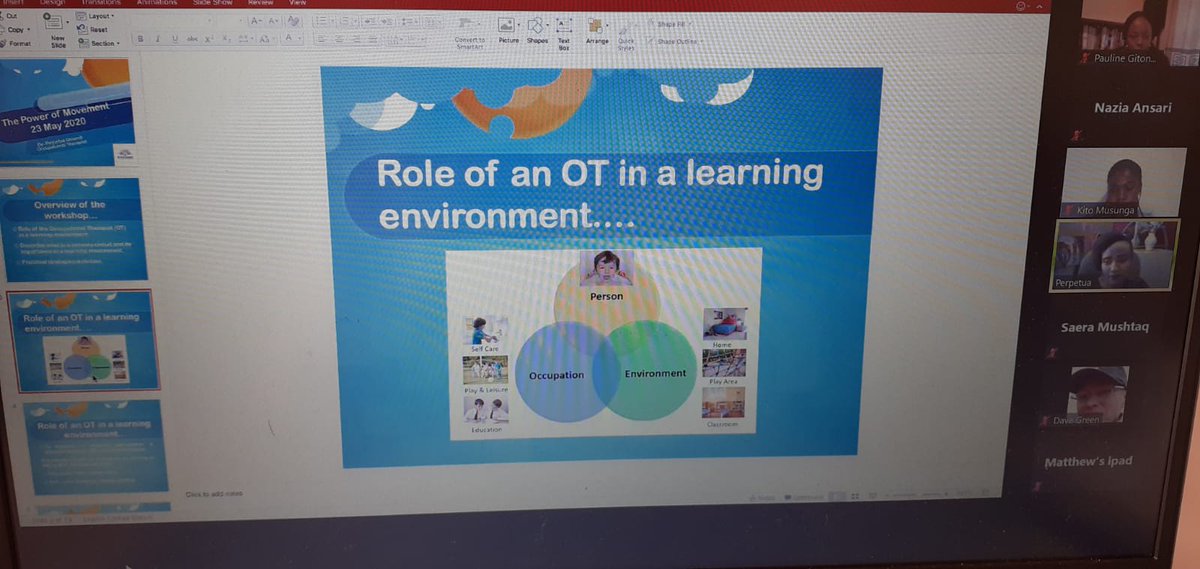Open the Layout dropdown menu
The image size is (1200, 569).
click(x=96, y=16)
